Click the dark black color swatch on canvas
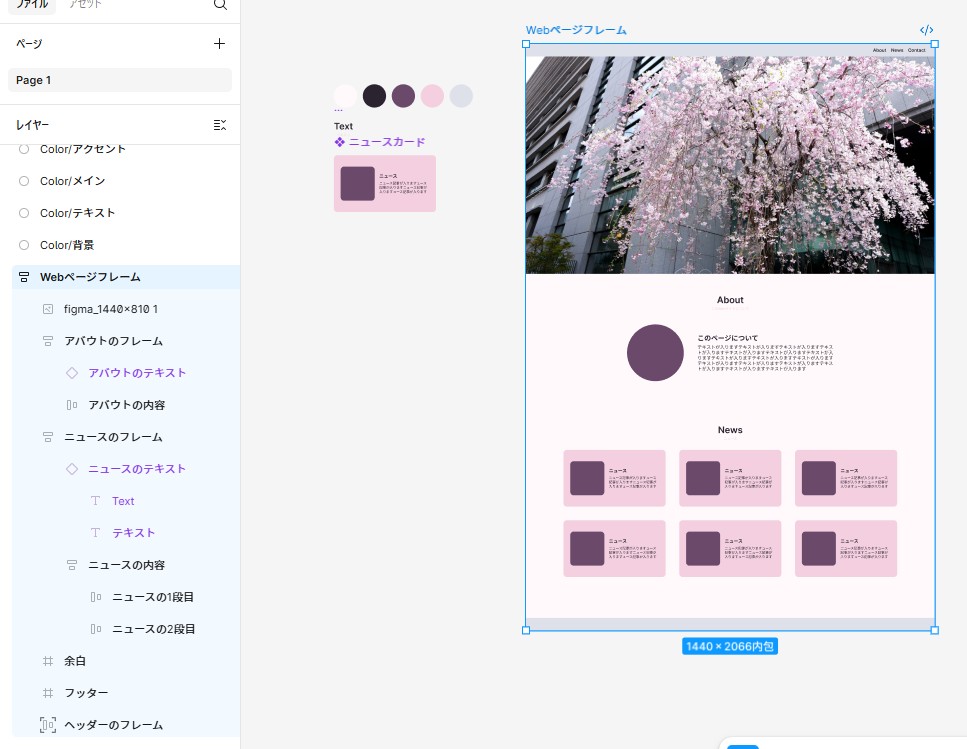The image size is (967, 749). [374, 96]
